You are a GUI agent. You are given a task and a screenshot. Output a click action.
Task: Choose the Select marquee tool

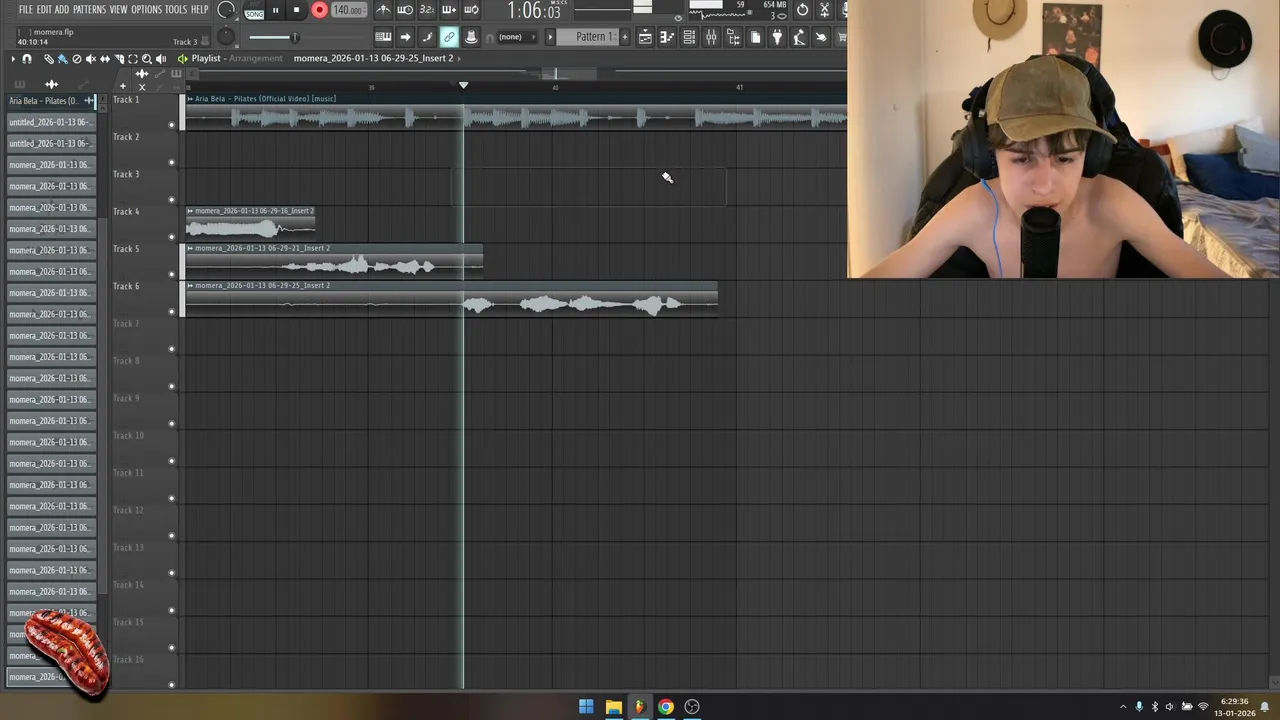(x=133, y=59)
